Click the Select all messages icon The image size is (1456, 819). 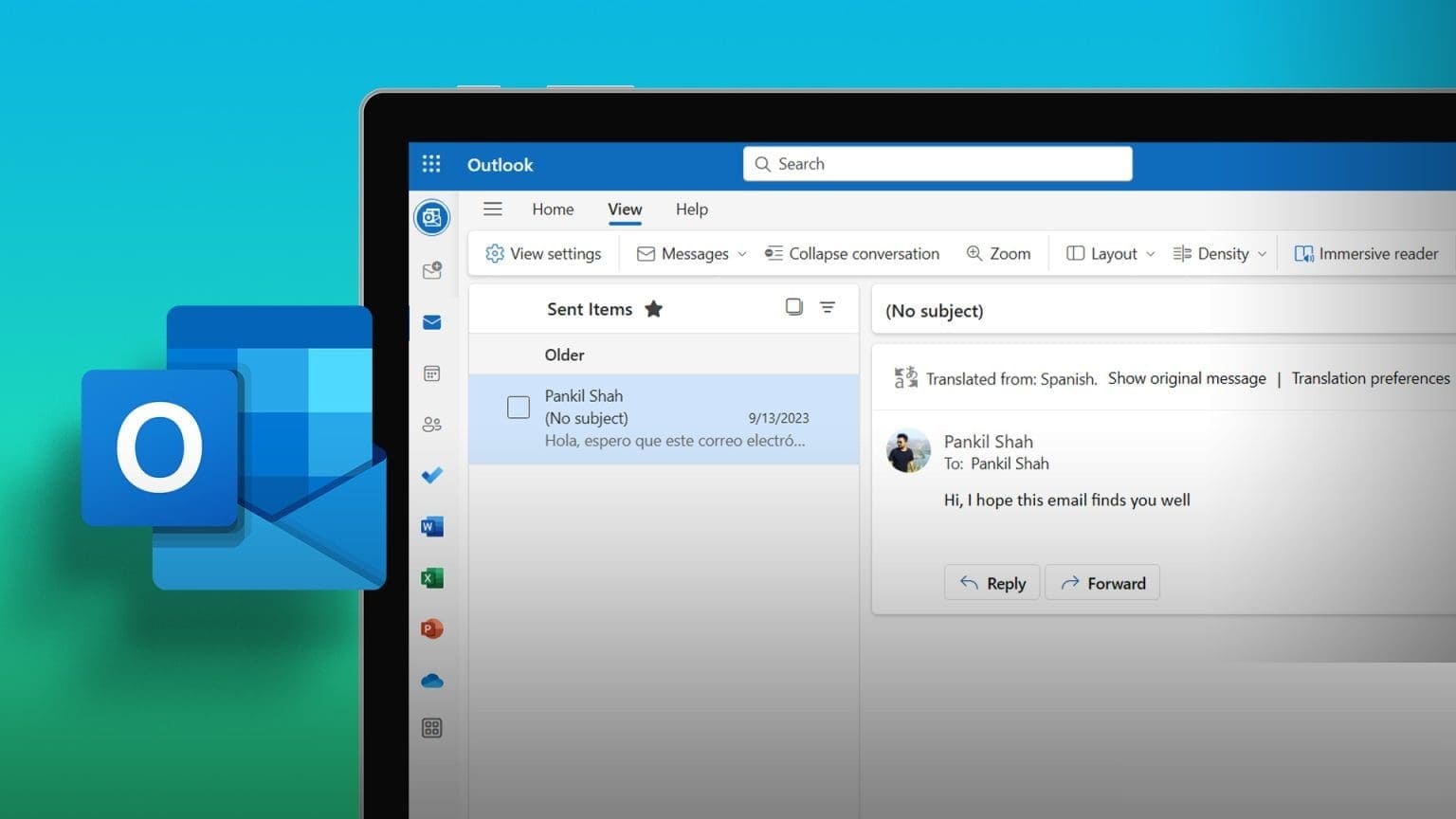(x=793, y=307)
